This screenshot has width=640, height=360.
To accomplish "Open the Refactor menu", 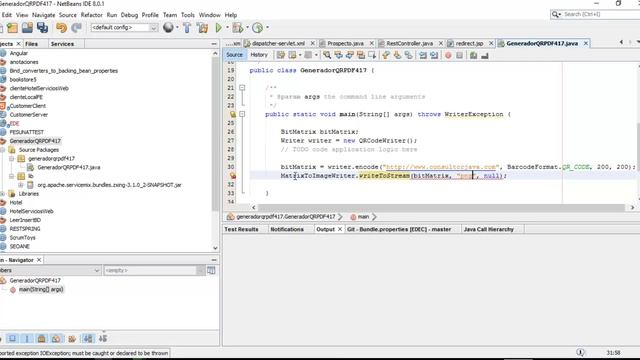I will [91, 15].
